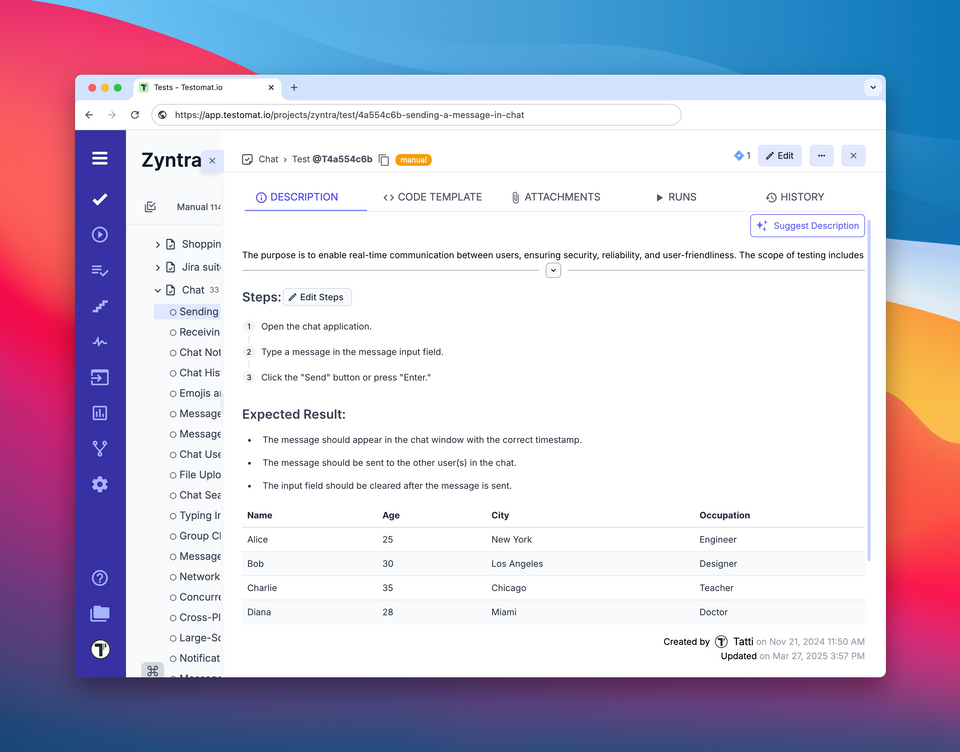960x752 pixels.
Task: Select the Network test item
Action: (x=195, y=576)
